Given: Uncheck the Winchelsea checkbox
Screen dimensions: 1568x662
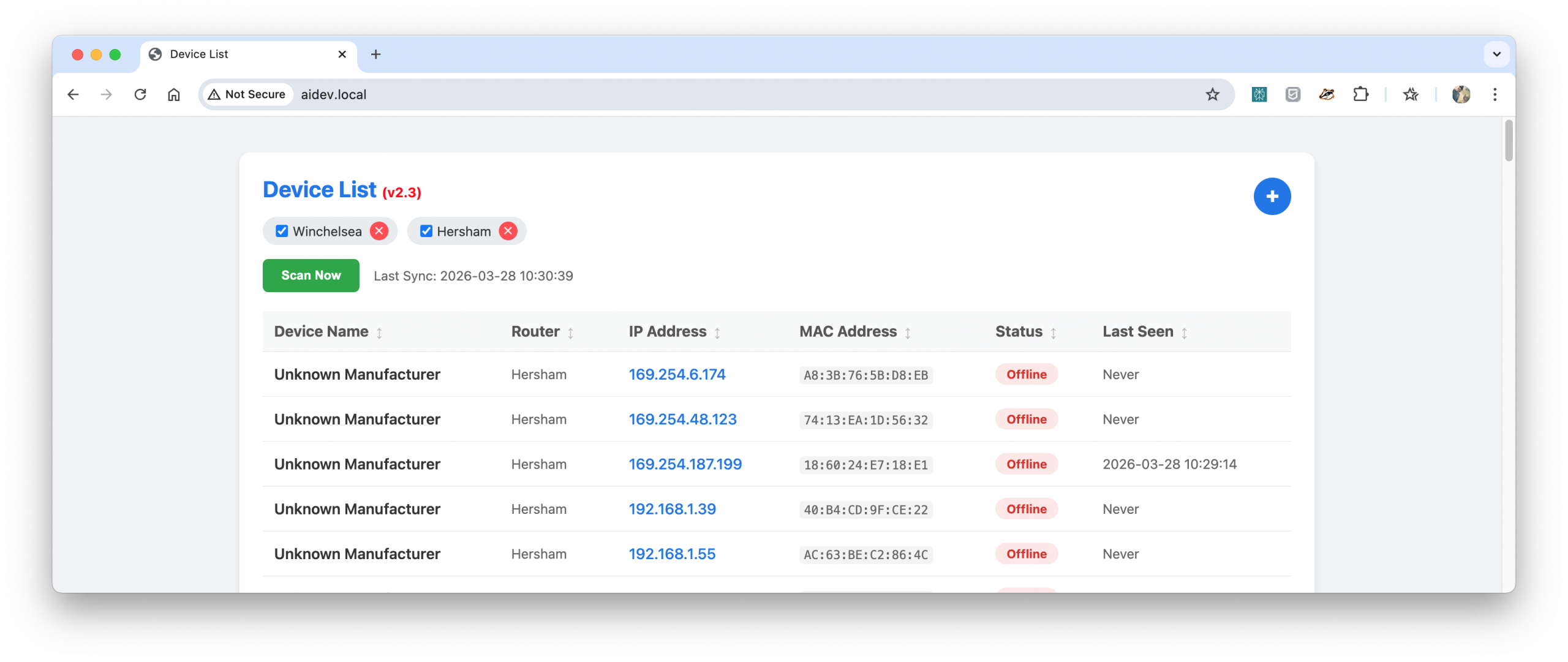Looking at the screenshot, I should pyautogui.click(x=282, y=231).
